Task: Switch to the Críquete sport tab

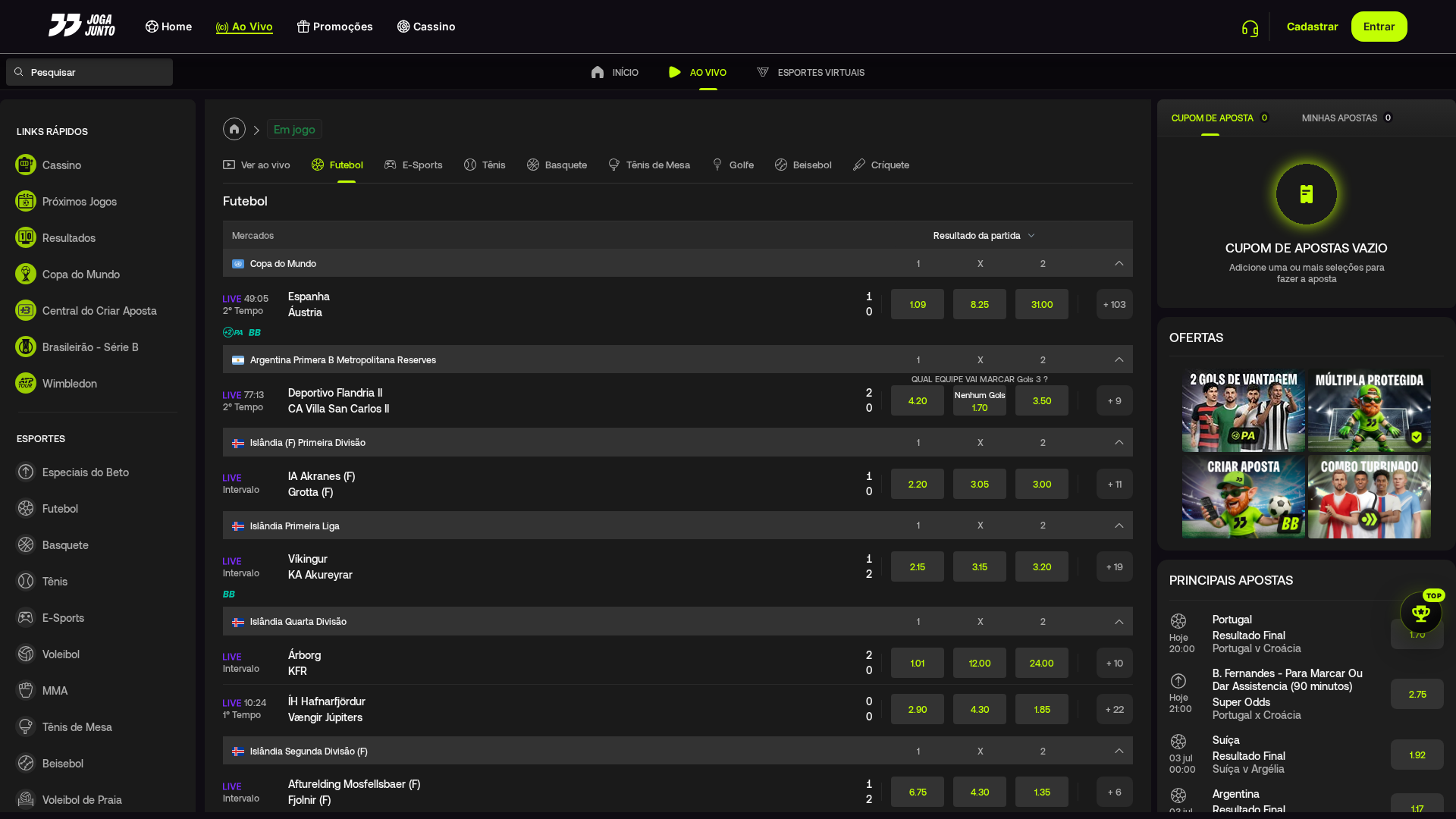Action: (x=880, y=165)
